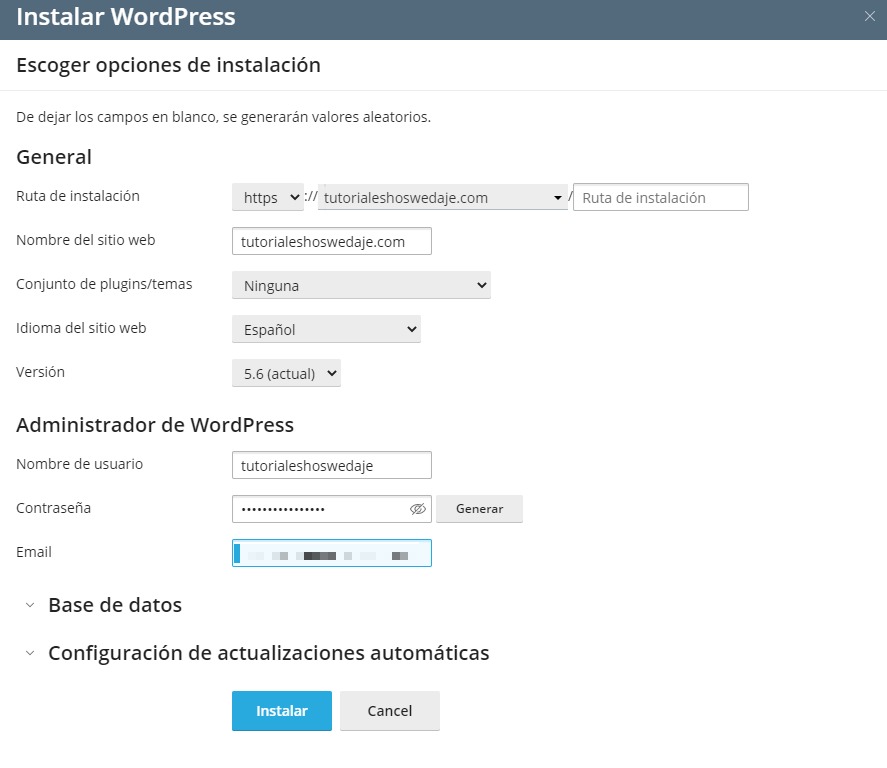Expand the actualizaciones automáticas section chevron
The height and width of the screenshot is (768, 887).
point(30,653)
